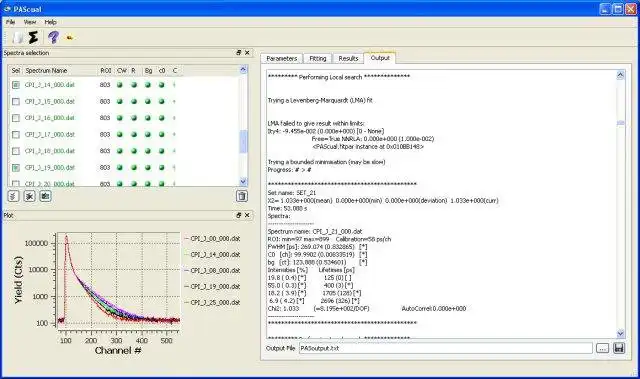Open the File menu
Viewport: 640px width, 379px height.
point(11,22)
